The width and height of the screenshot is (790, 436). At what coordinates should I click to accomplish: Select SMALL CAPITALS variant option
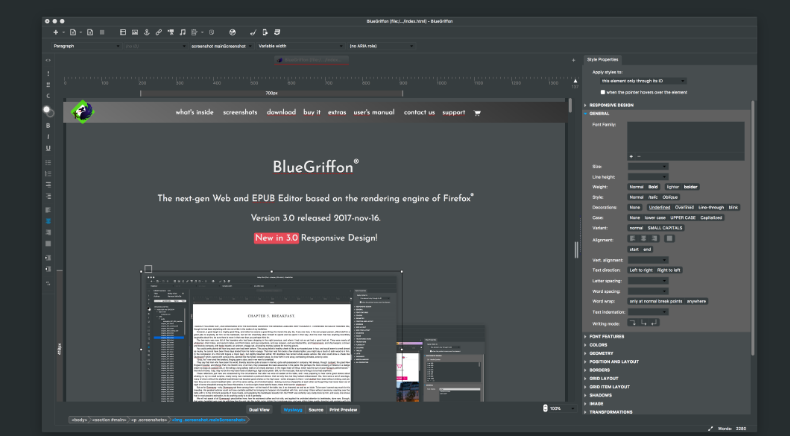(x=665, y=228)
